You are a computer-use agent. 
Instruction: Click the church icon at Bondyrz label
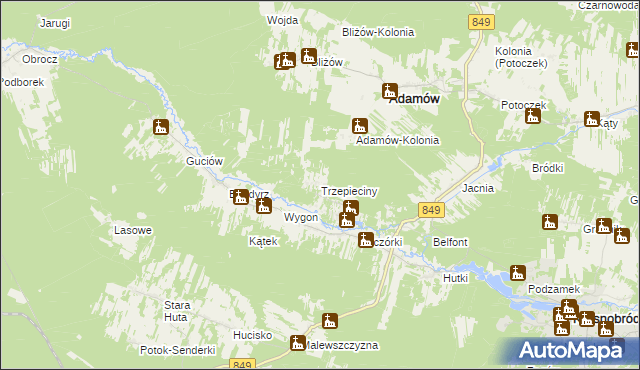click(x=241, y=197)
